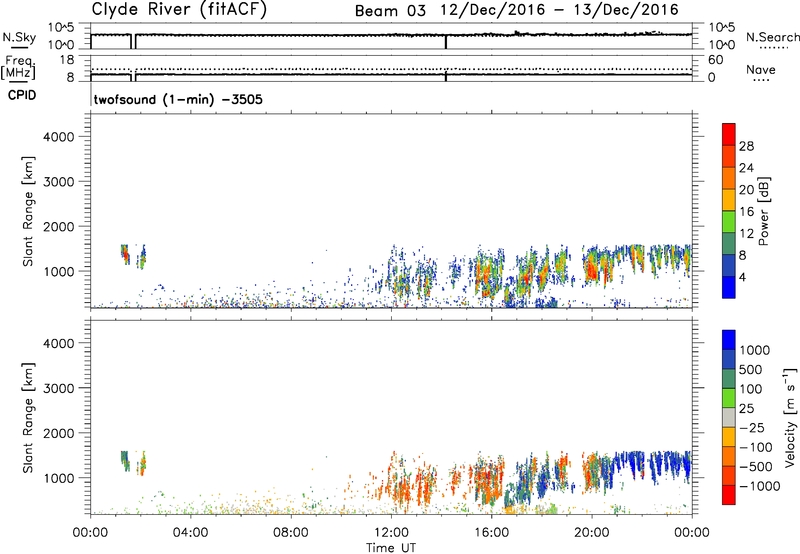Click the '60' Nave axis tick
This screenshot has width=800, height=554.
pos(716,60)
